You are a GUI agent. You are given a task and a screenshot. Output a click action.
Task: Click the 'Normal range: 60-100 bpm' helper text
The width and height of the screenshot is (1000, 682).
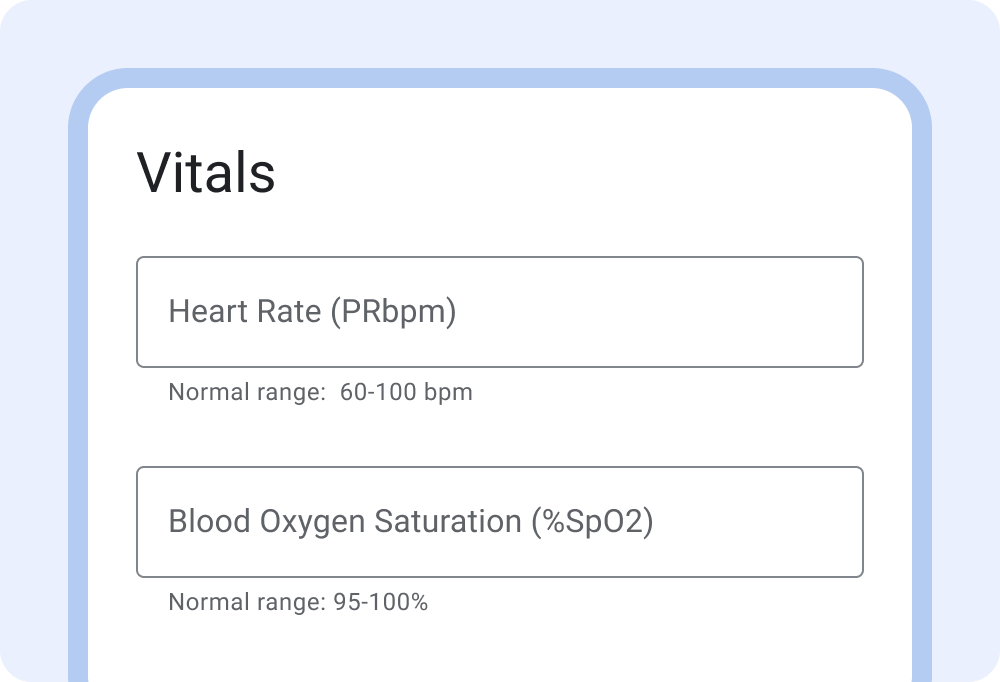pyautogui.click(x=320, y=392)
